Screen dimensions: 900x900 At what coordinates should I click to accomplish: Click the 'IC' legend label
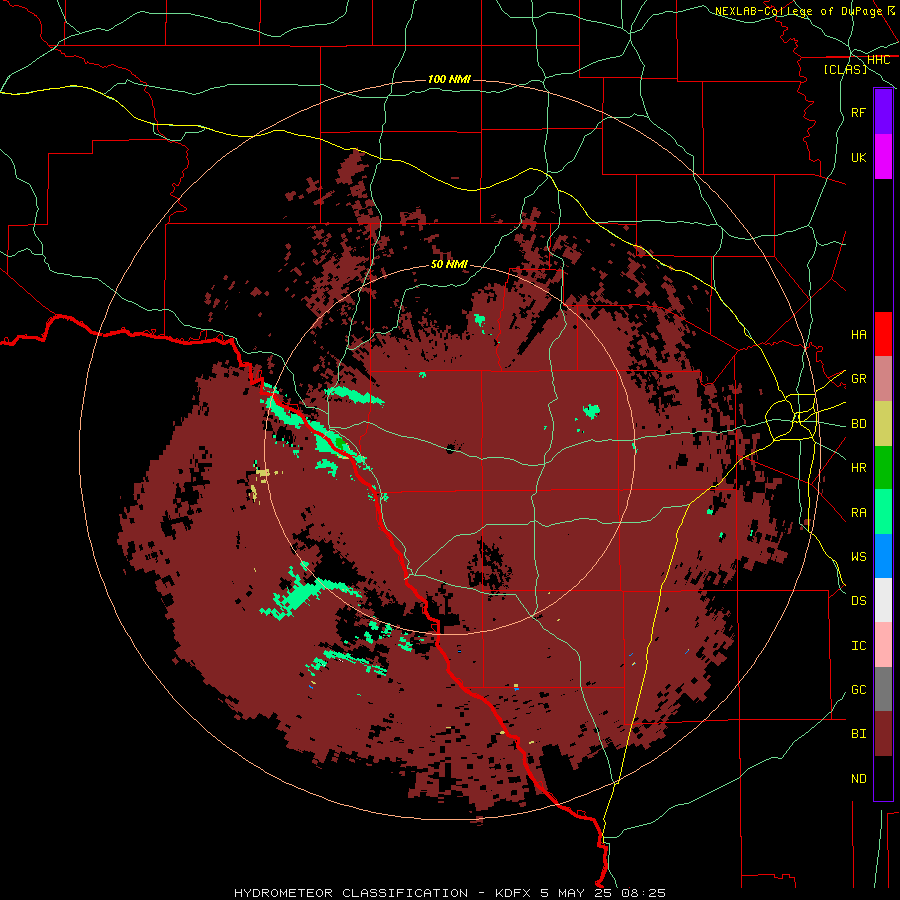click(858, 646)
